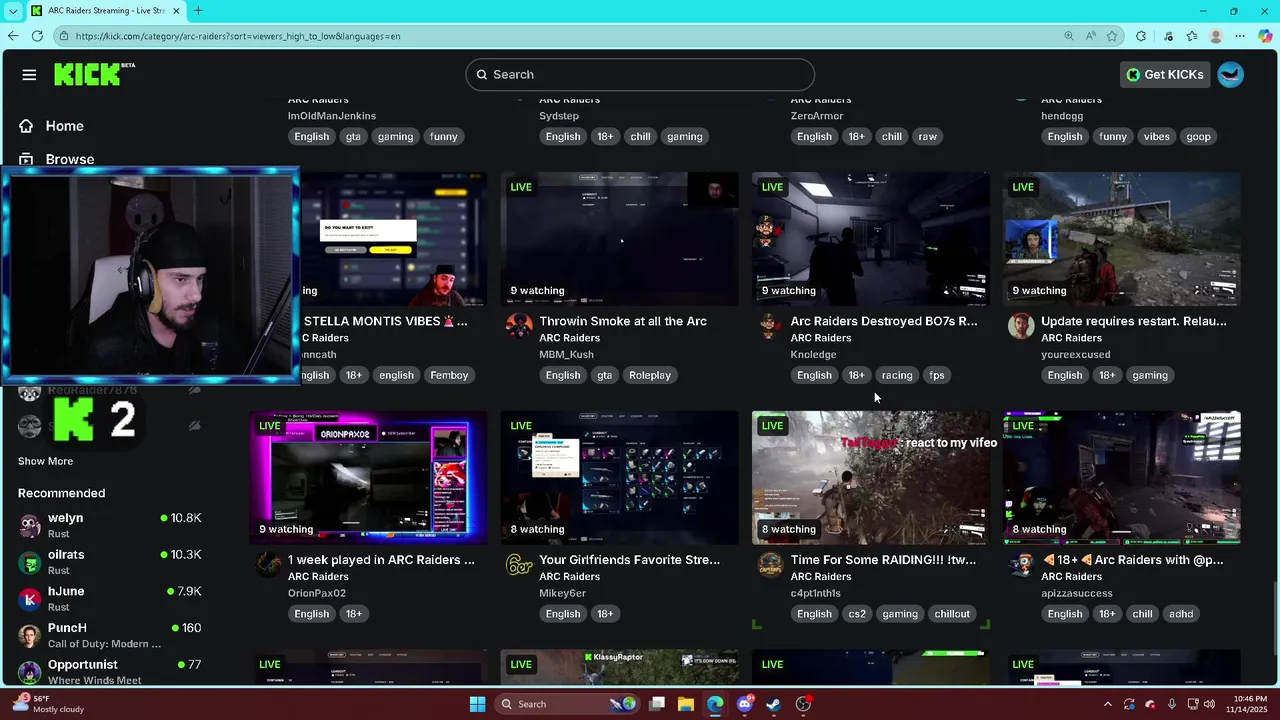Open the browser profile account icon

point(1216,36)
